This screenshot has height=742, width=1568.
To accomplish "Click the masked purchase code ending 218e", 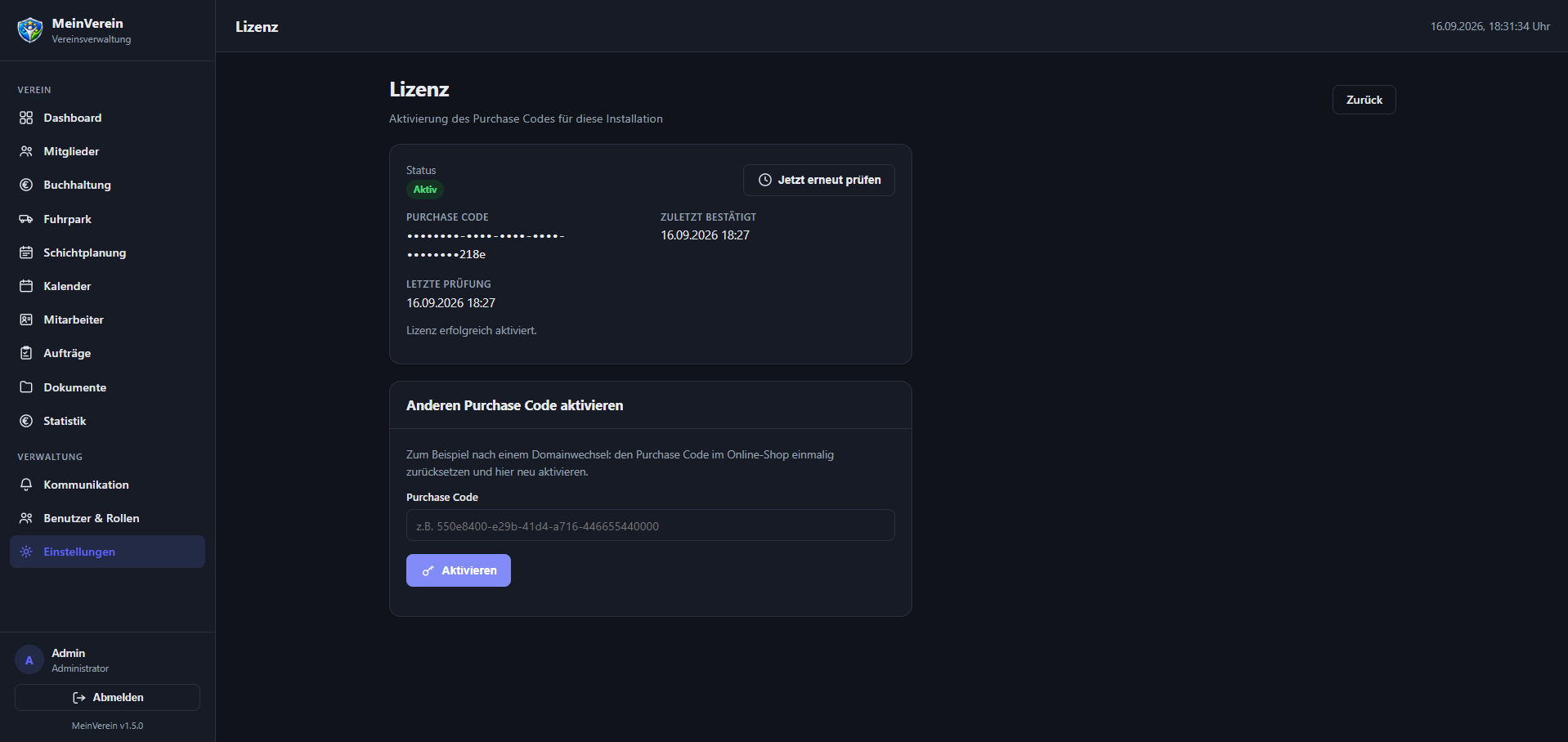I will (x=486, y=244).
